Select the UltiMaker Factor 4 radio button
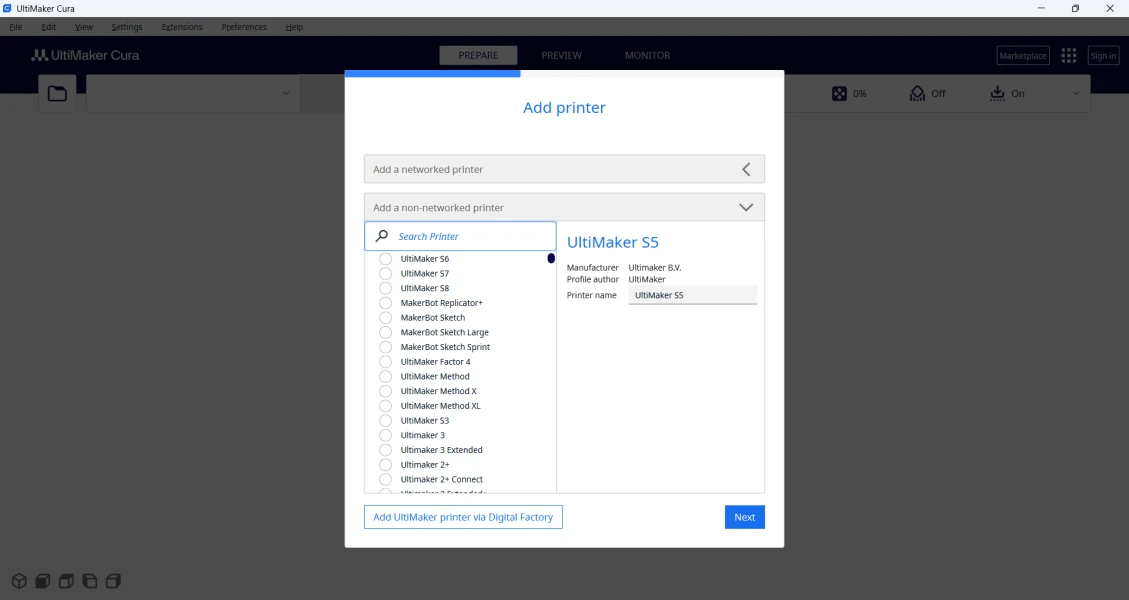The width and height of the screenshot is (1129, 600). 385,362
